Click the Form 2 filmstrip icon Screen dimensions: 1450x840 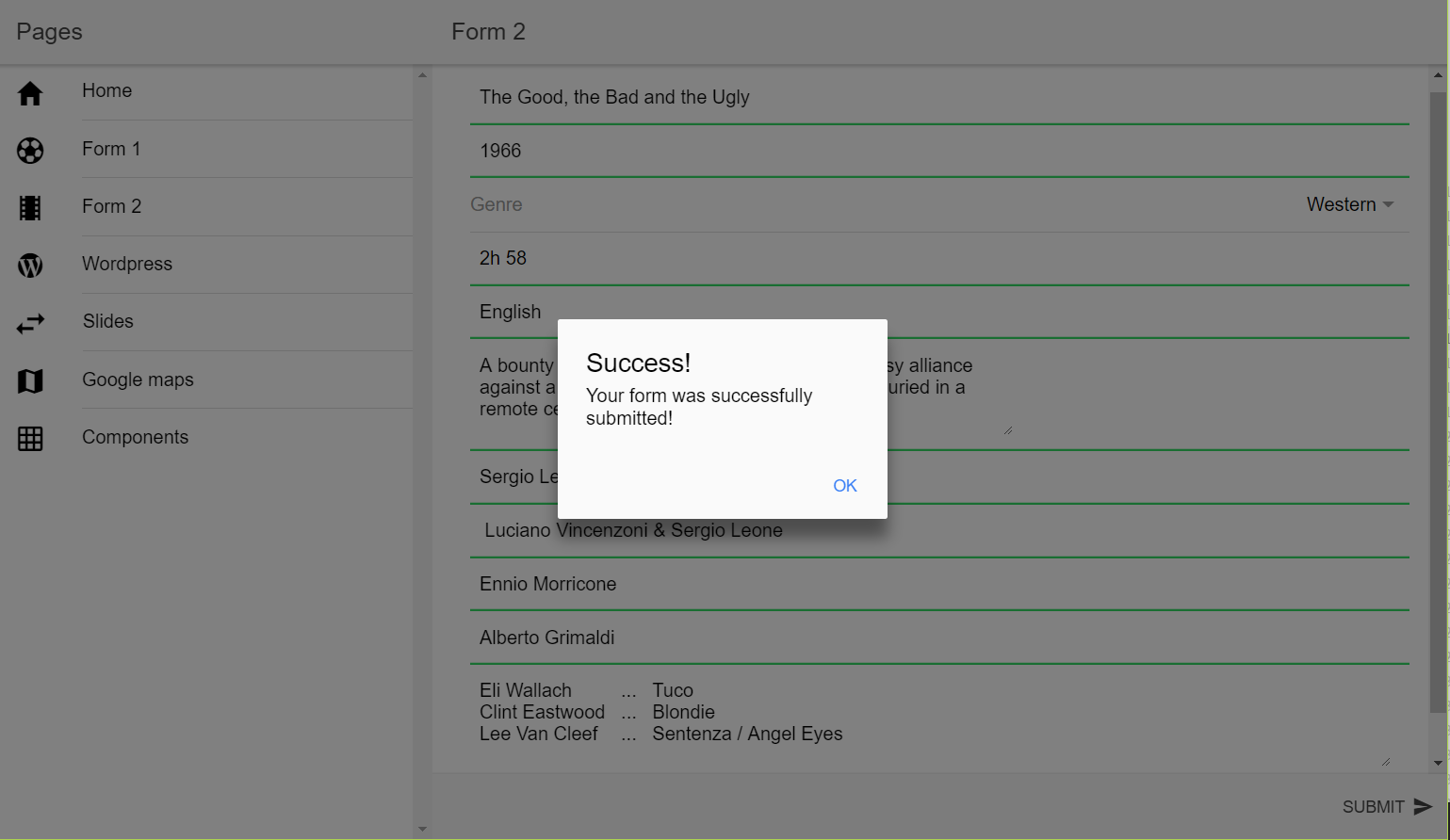coord(30,208)
